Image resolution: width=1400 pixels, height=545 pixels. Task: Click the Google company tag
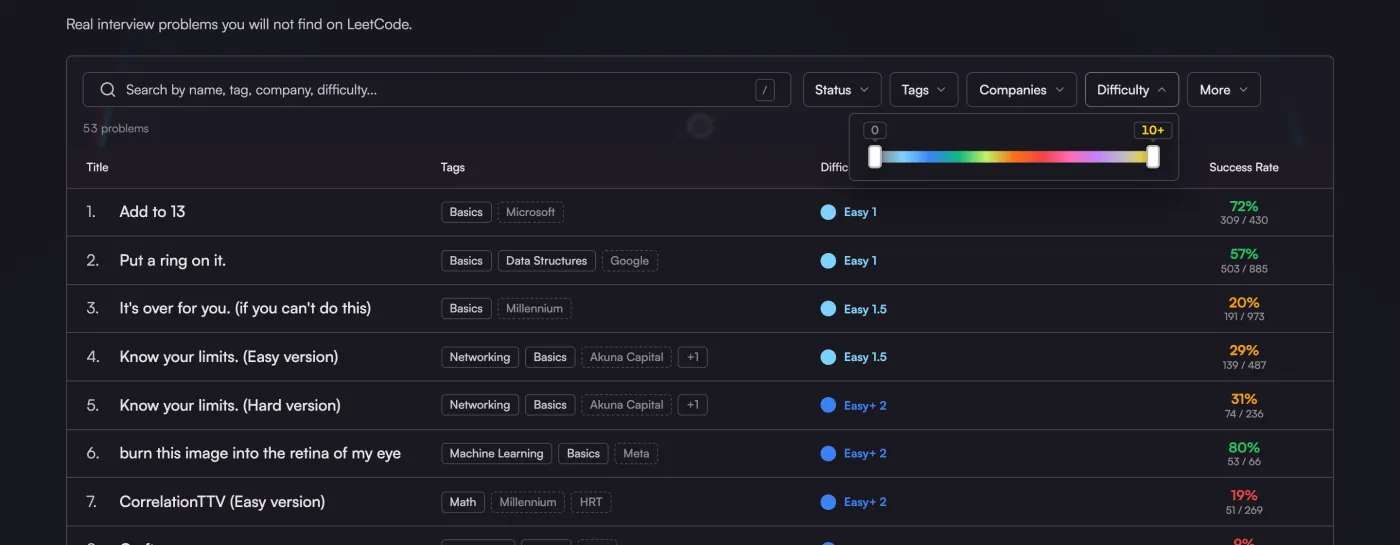click(630, 261)
